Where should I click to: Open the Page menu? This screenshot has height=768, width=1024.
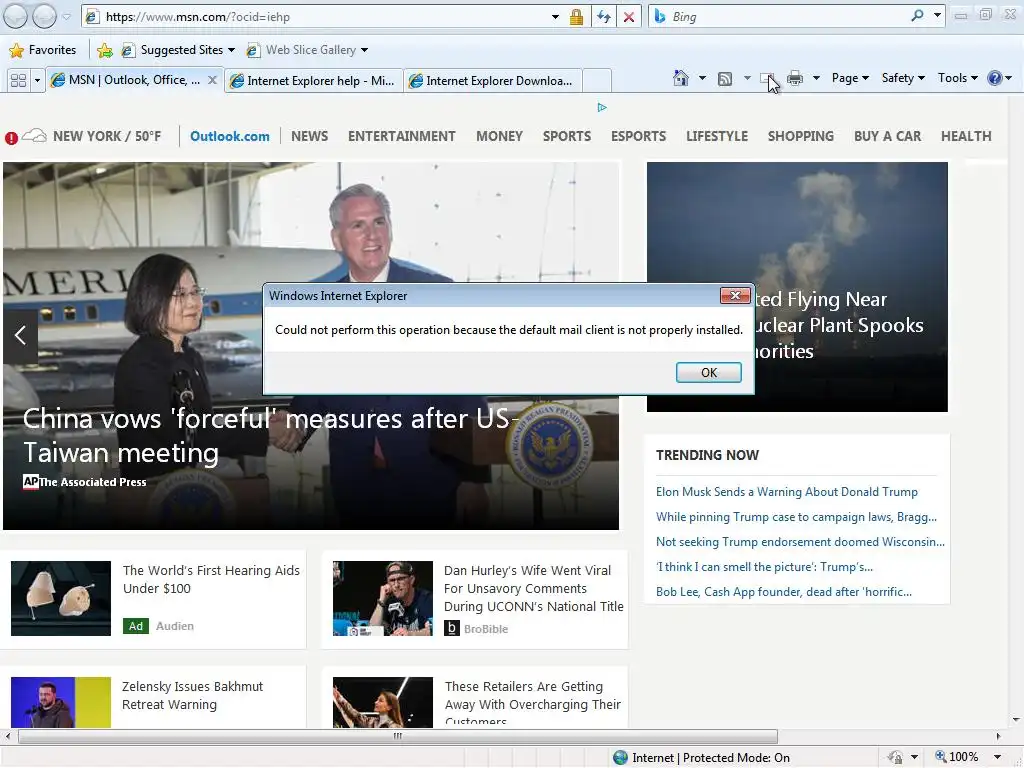tap(850, 78)
